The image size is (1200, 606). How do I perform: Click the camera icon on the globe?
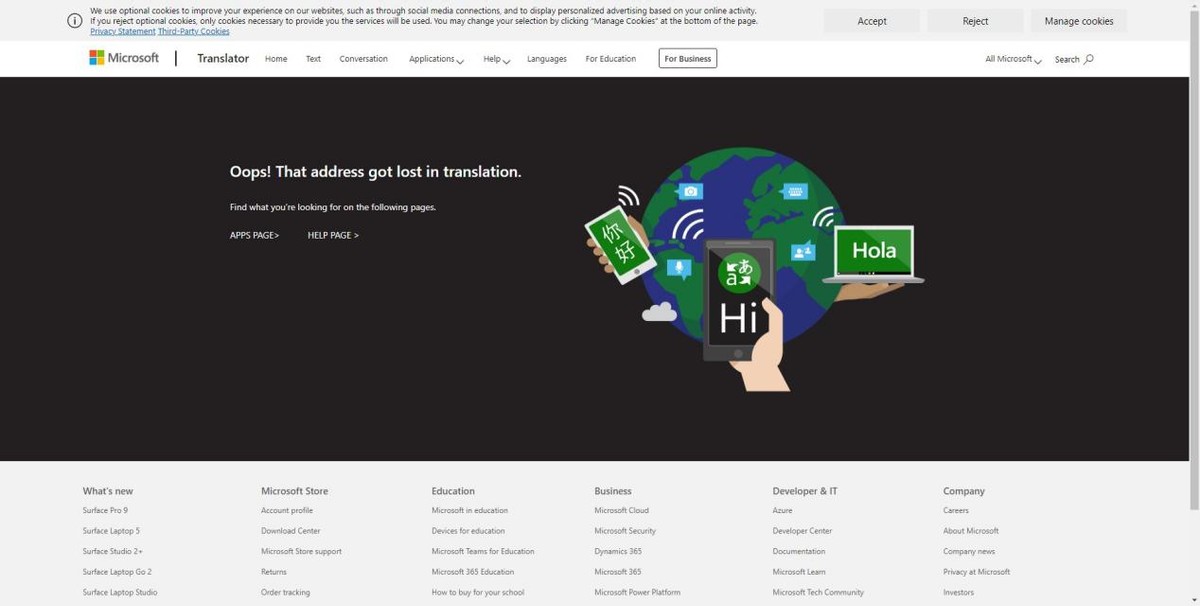tap(690, 192)
